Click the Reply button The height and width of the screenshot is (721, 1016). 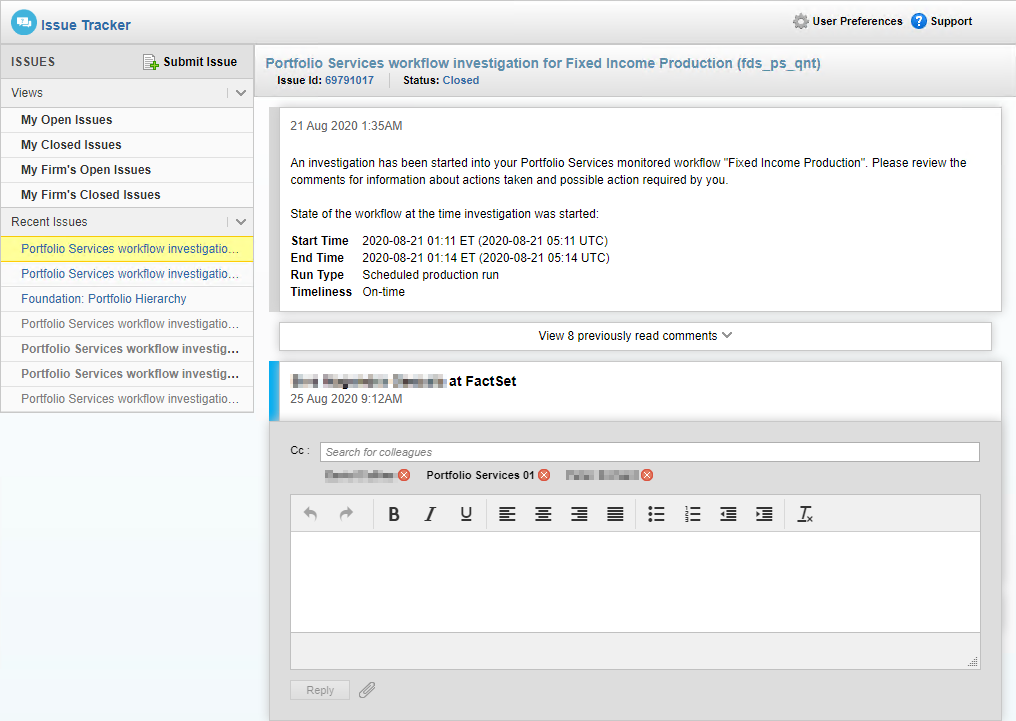(319, 689)
